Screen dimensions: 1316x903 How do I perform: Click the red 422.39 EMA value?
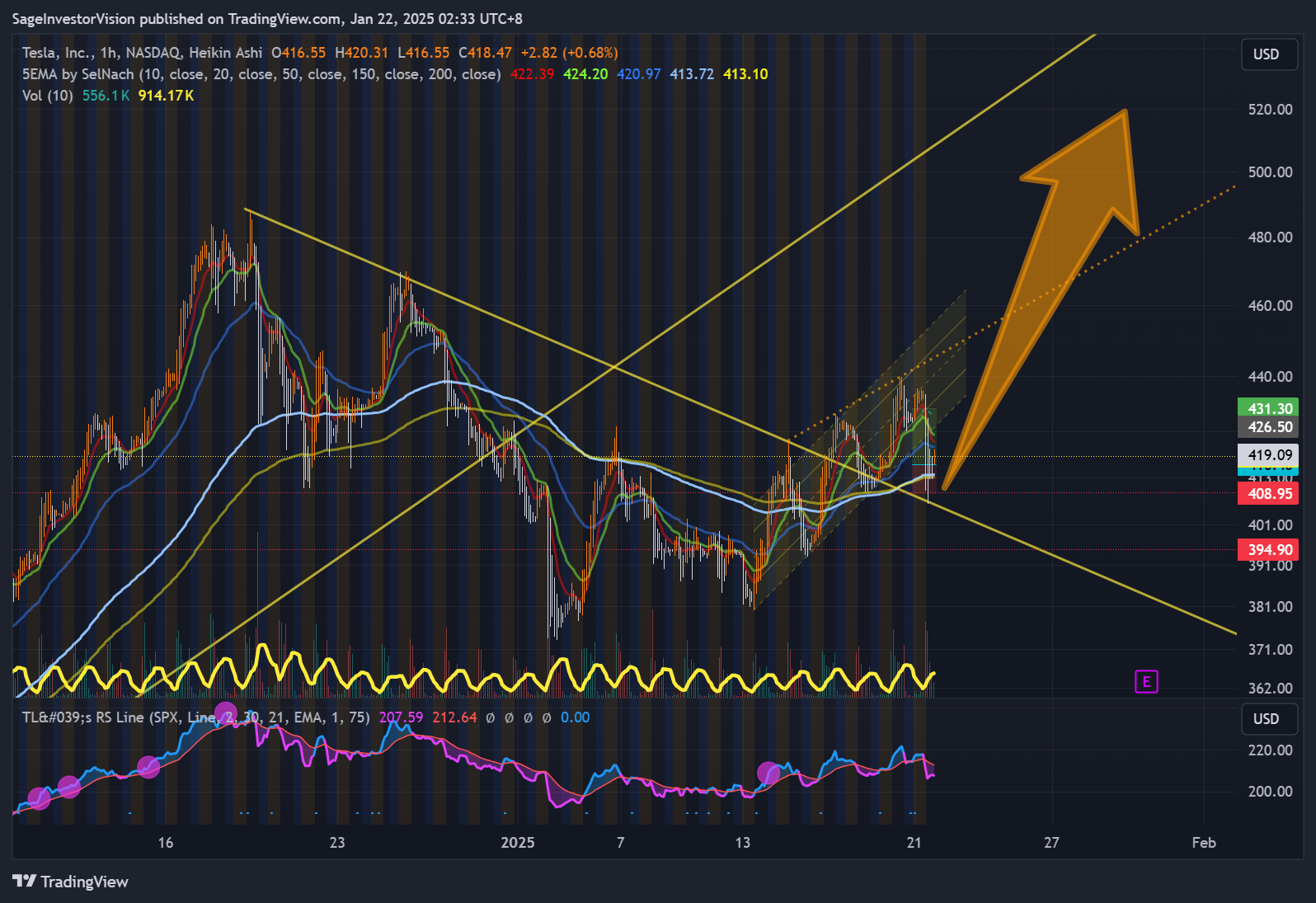point(532,74)
